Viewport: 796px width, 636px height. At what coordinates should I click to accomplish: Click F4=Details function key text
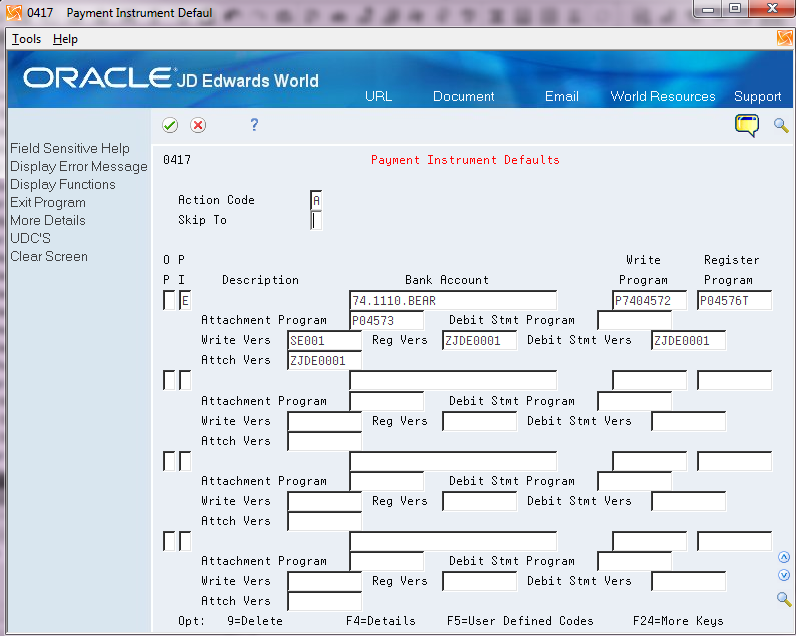click(x=381, y=621)
